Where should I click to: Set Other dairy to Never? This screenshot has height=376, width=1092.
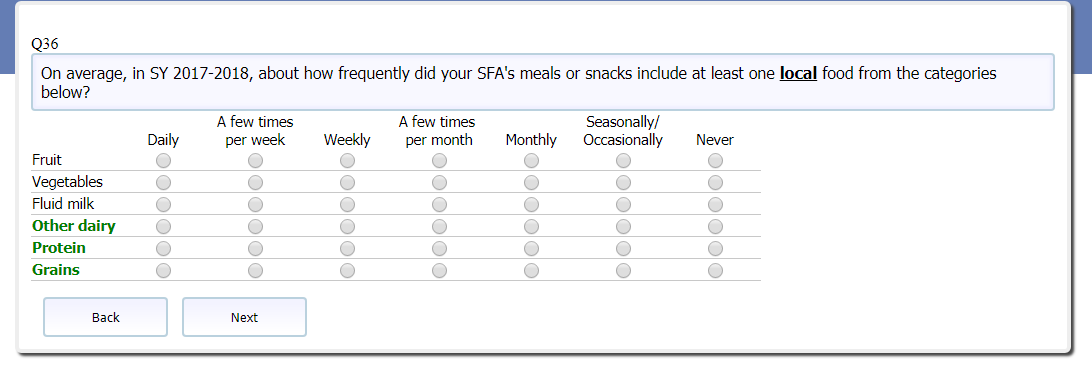(715, 227)
